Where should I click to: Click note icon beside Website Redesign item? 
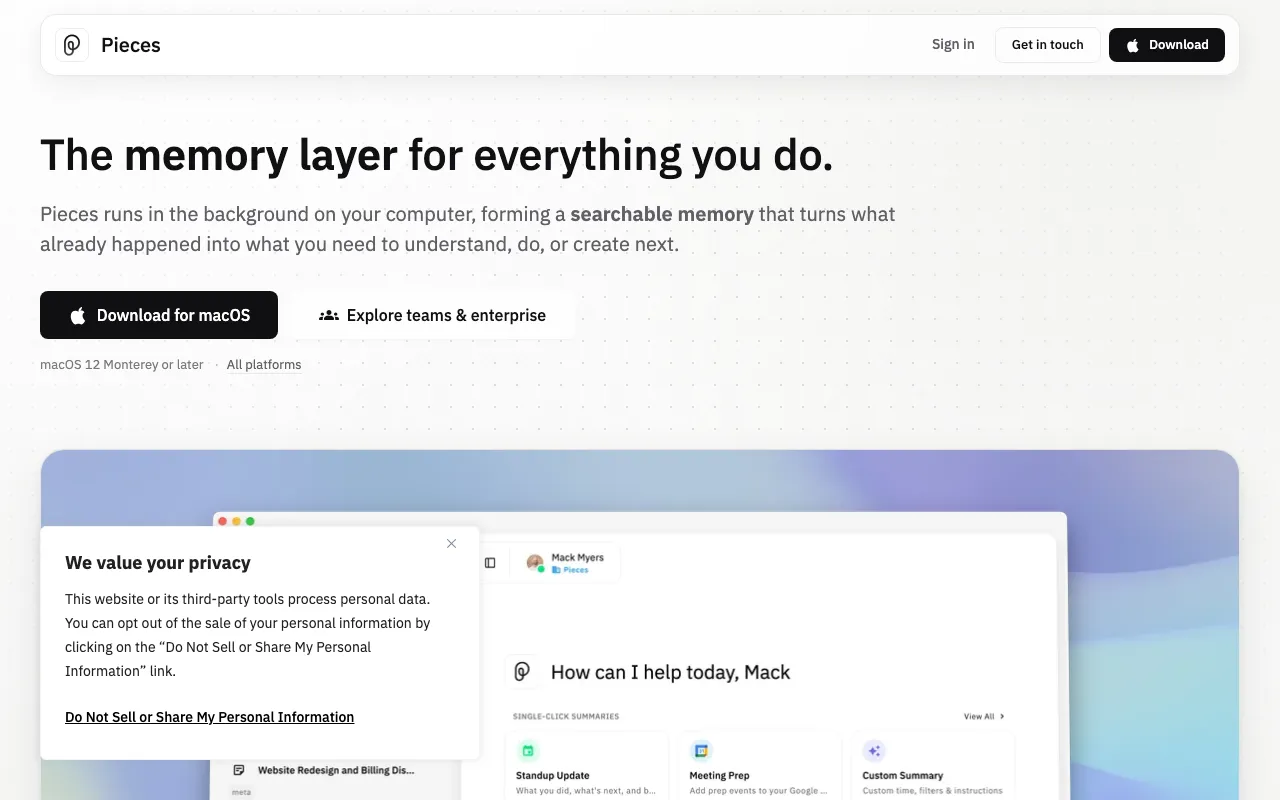click(x=239, y=770)
